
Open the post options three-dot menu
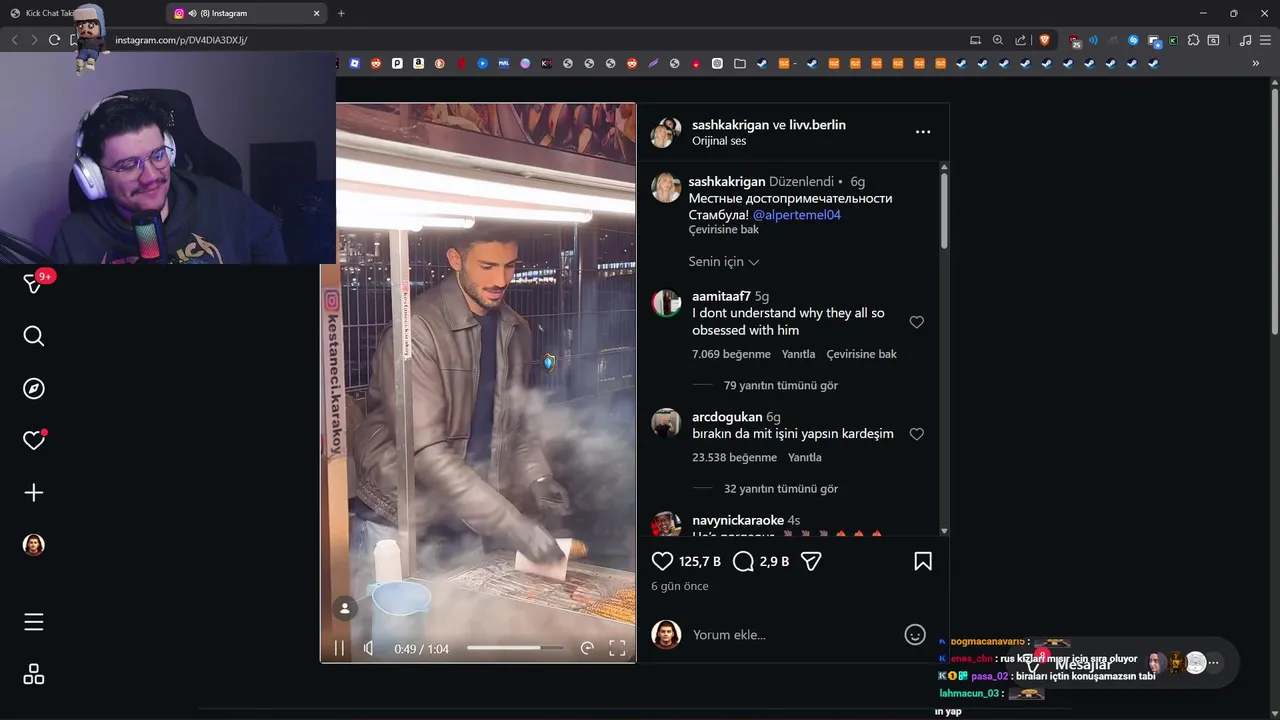(923, 132)
